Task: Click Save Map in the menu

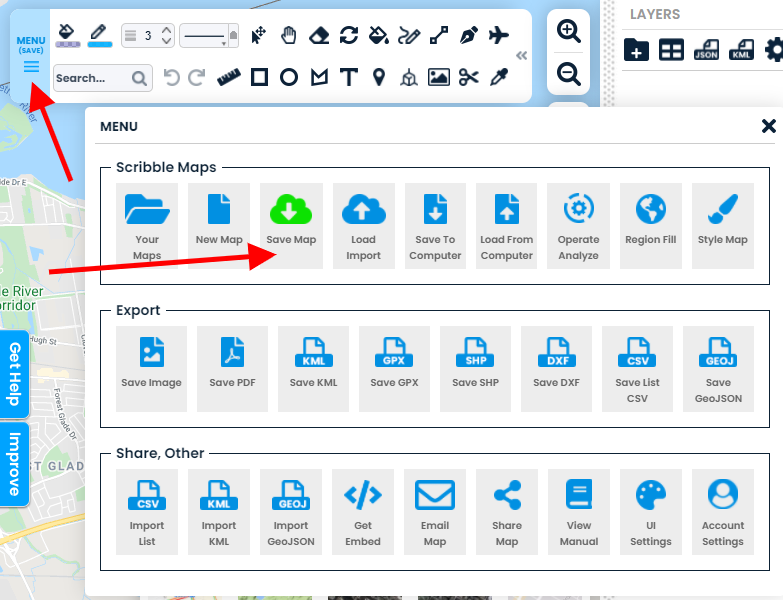Action: pyautogui.click(x=291, y=225)
